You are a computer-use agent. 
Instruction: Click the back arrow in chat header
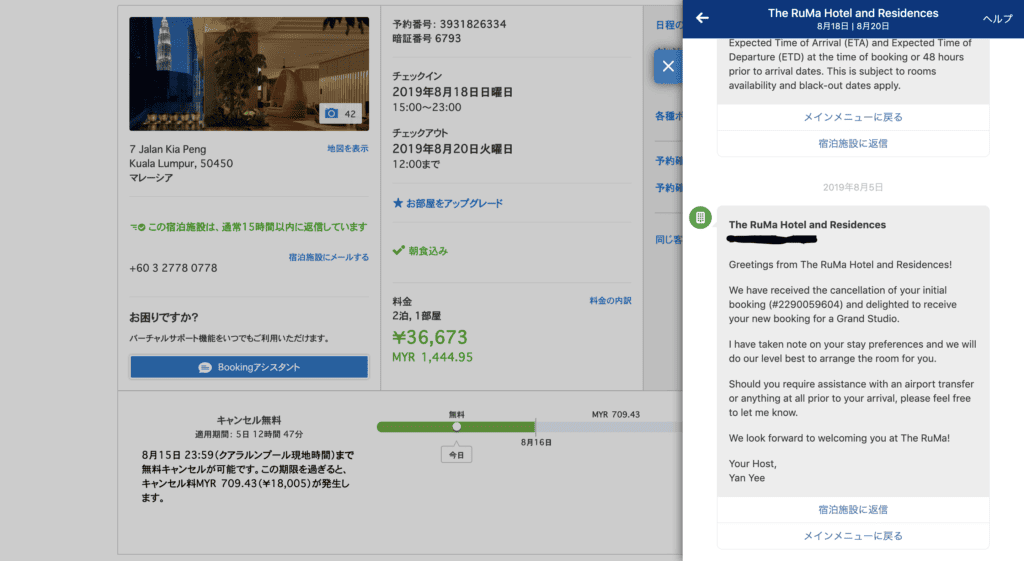702,18
